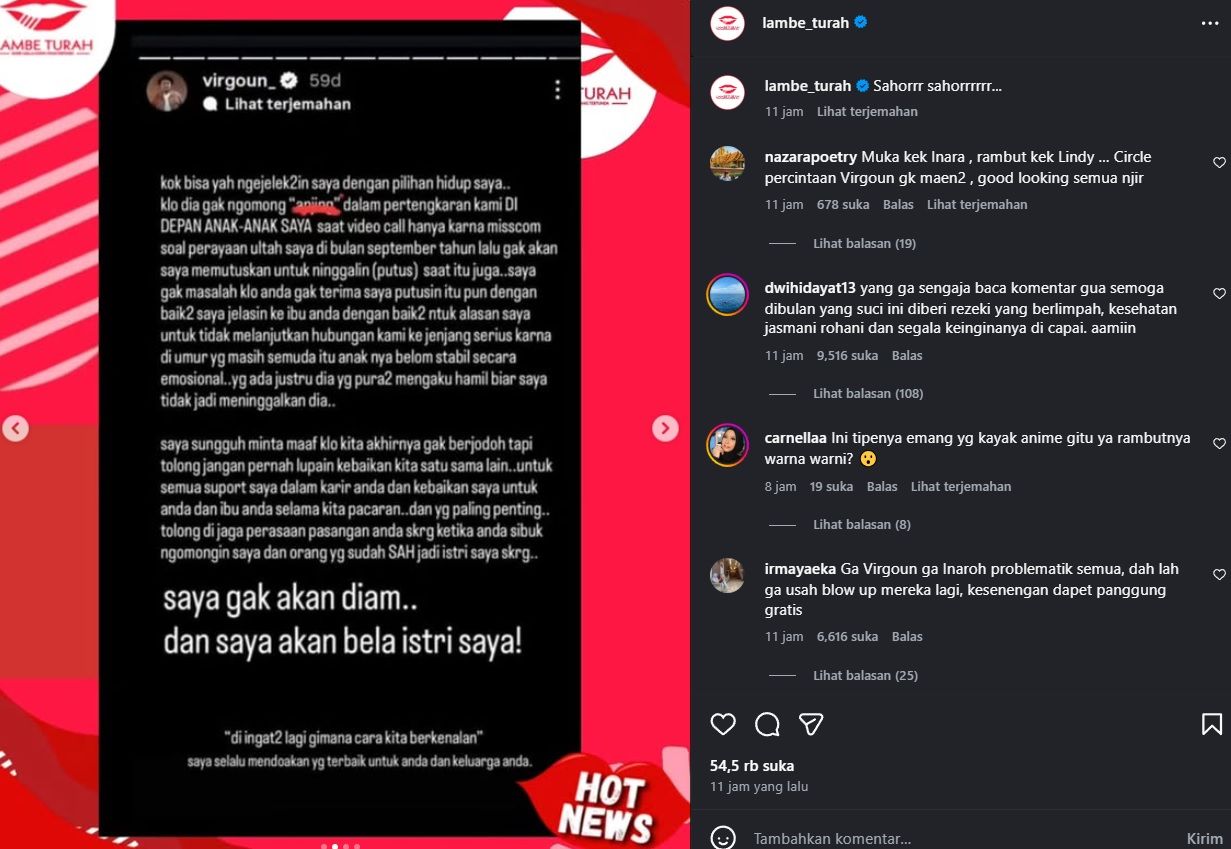Click Balas on carnellaa's comment
The width and height of the screenshot is (1231, 849).
click(882, 487)
